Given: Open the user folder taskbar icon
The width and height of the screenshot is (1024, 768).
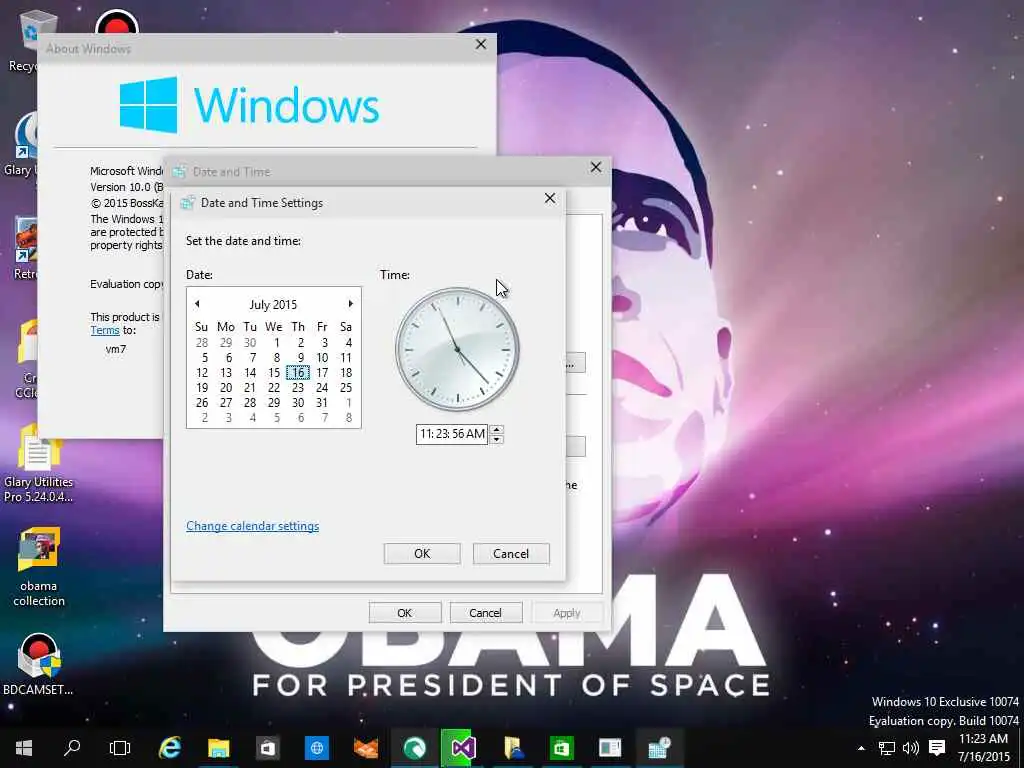Looking at the screenshot, I should (x=513, y=748).
